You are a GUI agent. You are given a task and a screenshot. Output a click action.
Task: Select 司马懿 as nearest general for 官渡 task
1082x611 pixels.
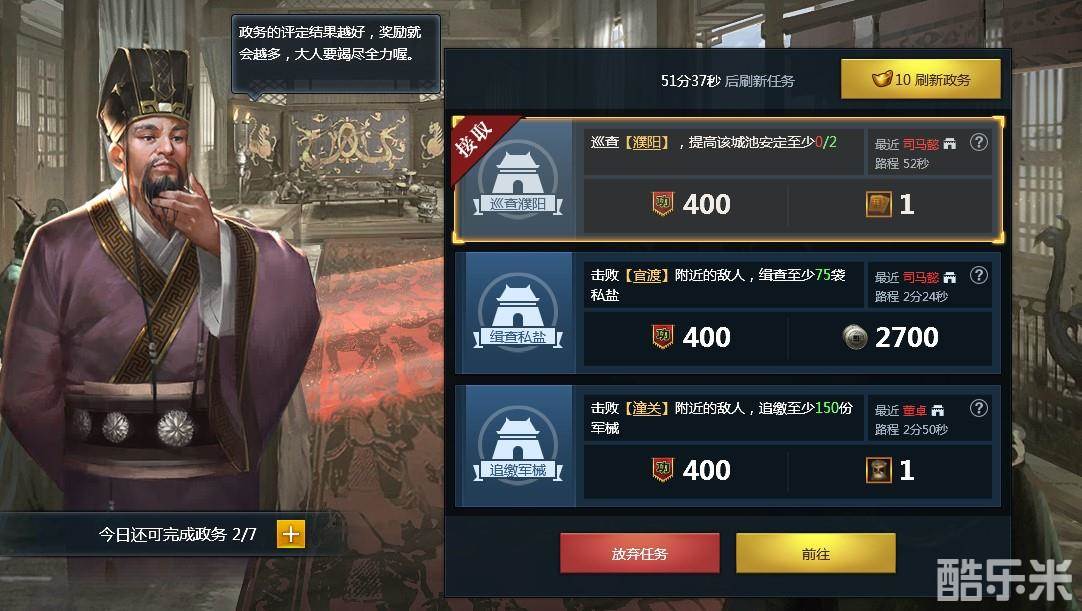tap(921, 278)
